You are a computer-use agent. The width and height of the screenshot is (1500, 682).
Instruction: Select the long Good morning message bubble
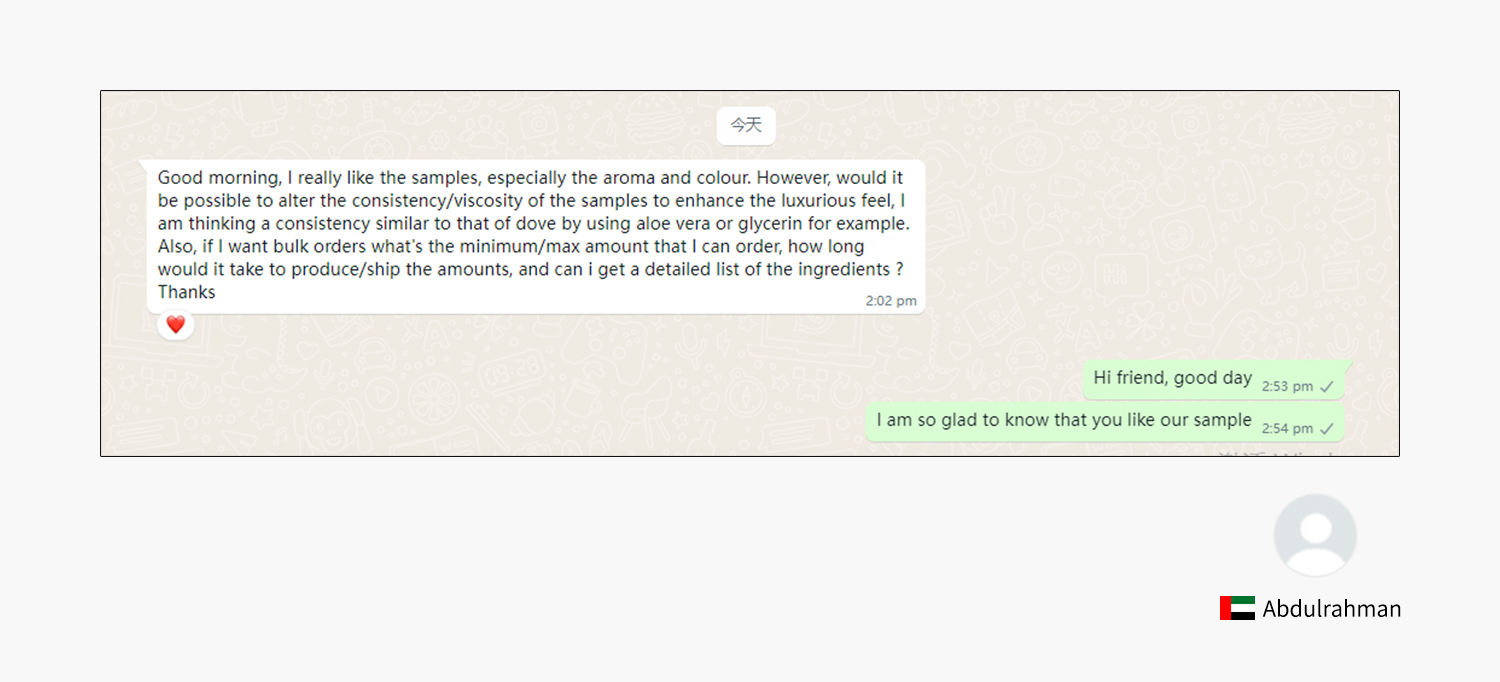[536, 236]
